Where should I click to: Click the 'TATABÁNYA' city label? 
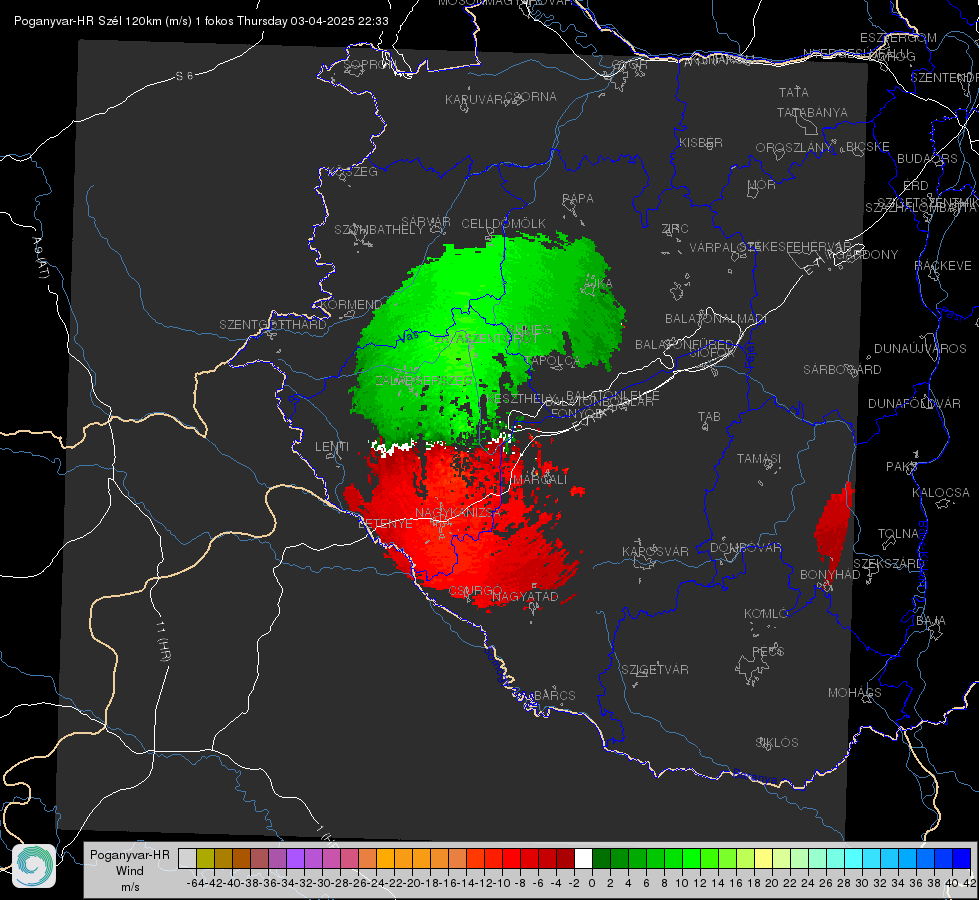pyautogui.click(x=812, y=112)
